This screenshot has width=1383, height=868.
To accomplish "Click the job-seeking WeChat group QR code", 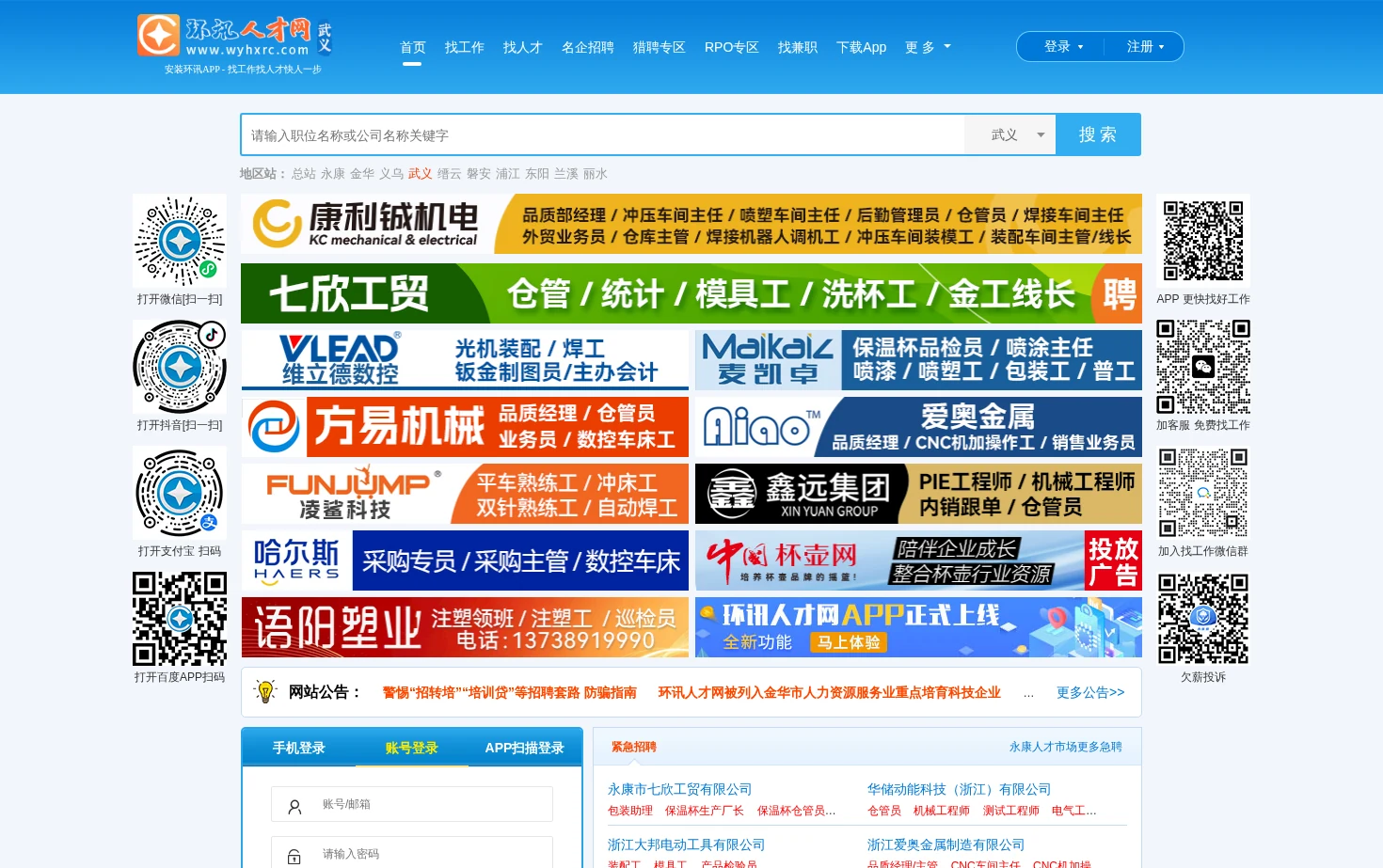I will click(1203, 493).
